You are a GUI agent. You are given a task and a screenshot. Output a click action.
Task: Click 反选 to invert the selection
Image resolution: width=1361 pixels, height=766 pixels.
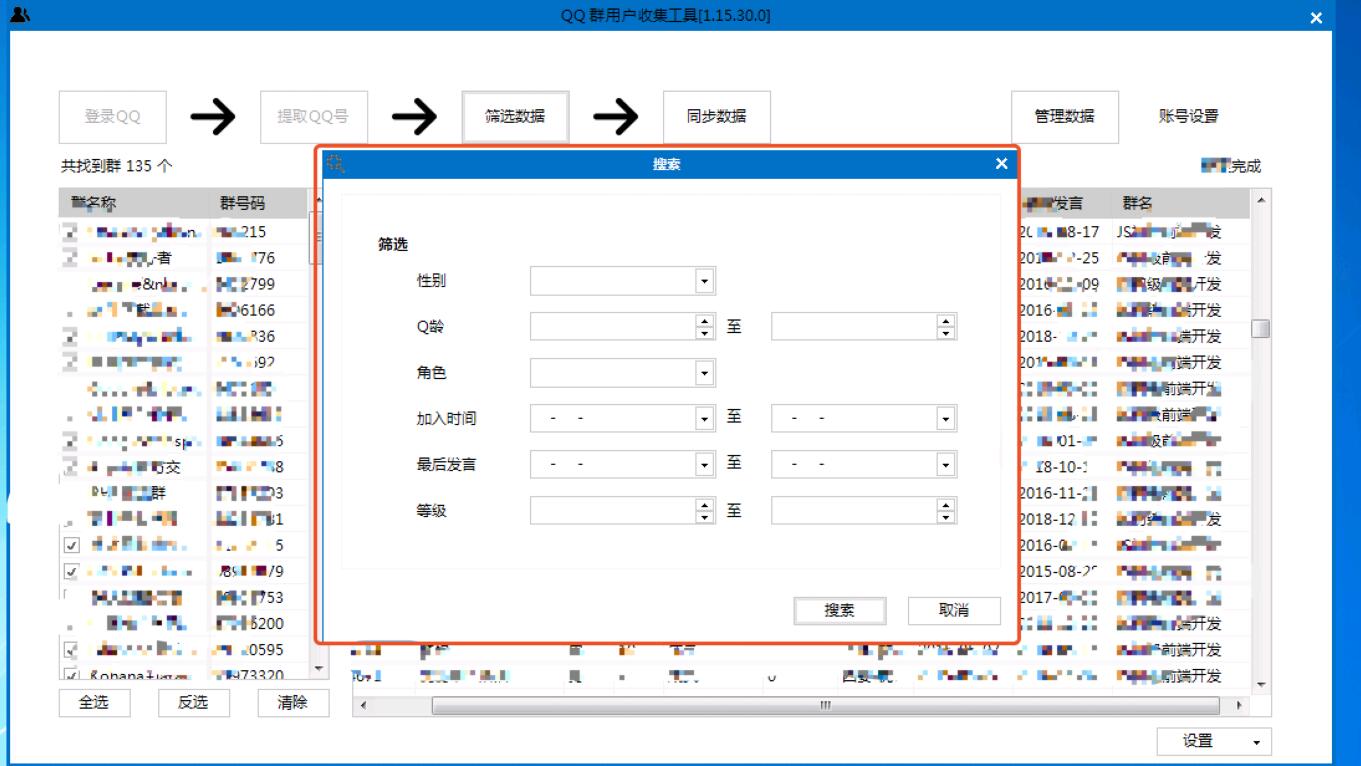coord(193,702)
